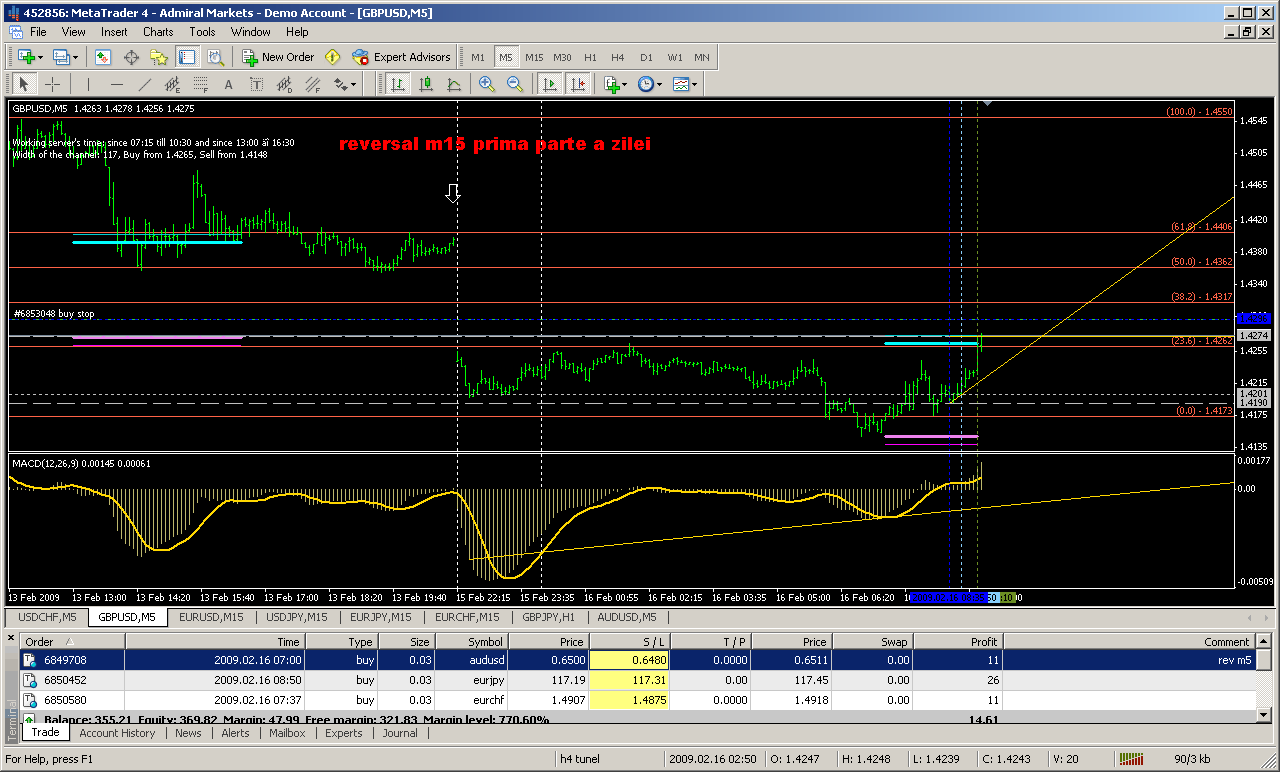Toggle the Auto Scroll chart button
The height and width of the screenshot is (772, 1280).
(x=550, y=85)
